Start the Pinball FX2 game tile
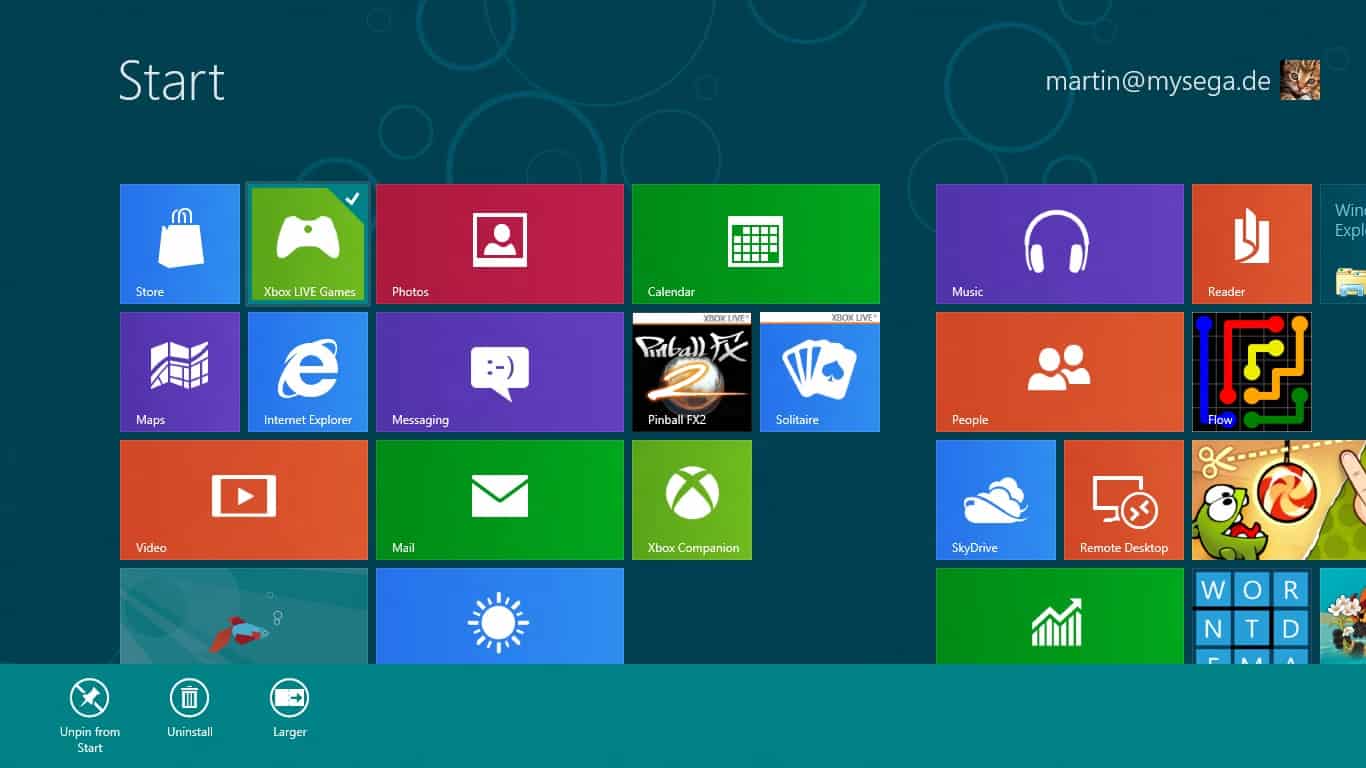The height and width of the screenshot is (768, 1366). pyautogui.click(x=692, y=372)
